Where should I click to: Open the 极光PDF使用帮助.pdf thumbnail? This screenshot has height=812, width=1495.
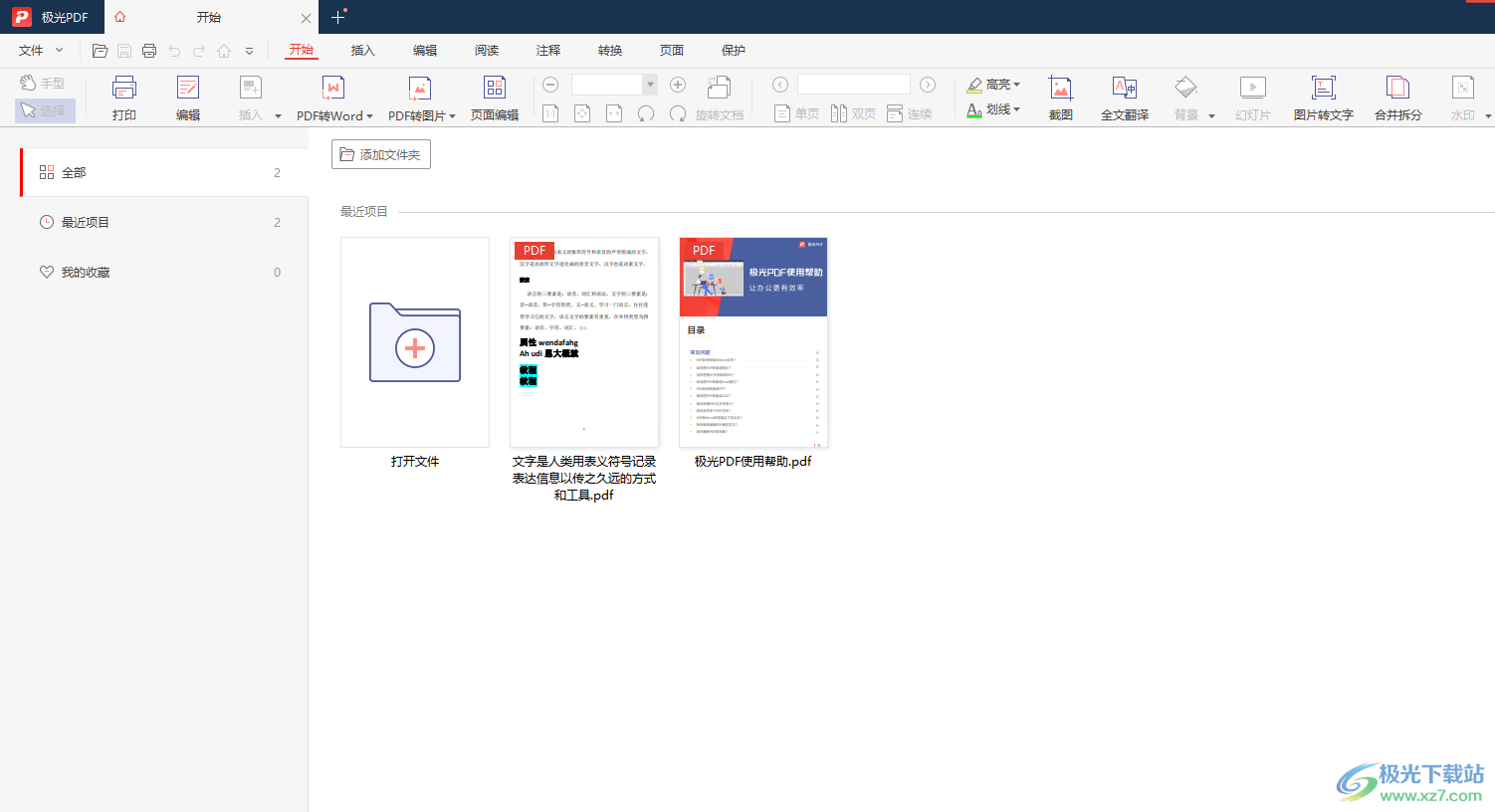click(753, 342)
